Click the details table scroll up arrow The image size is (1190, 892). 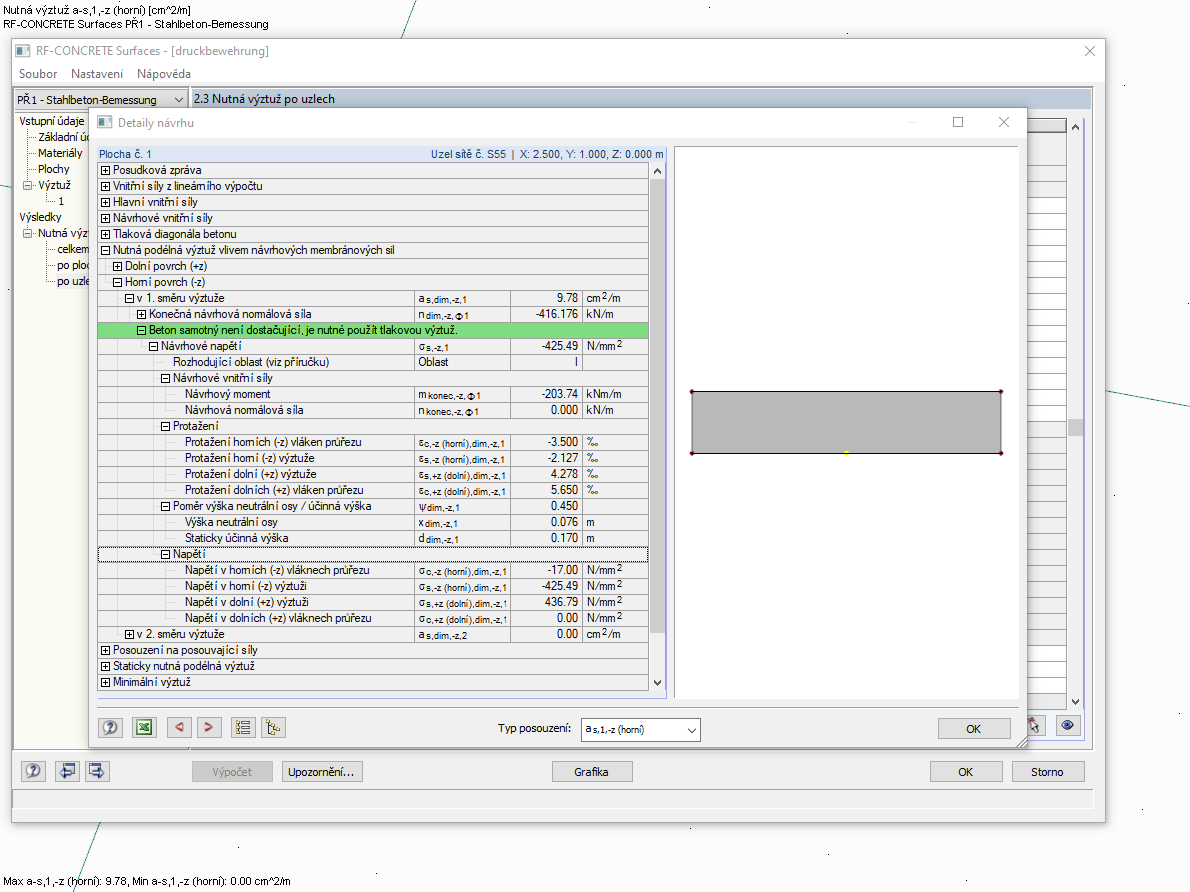click(657, 172)
